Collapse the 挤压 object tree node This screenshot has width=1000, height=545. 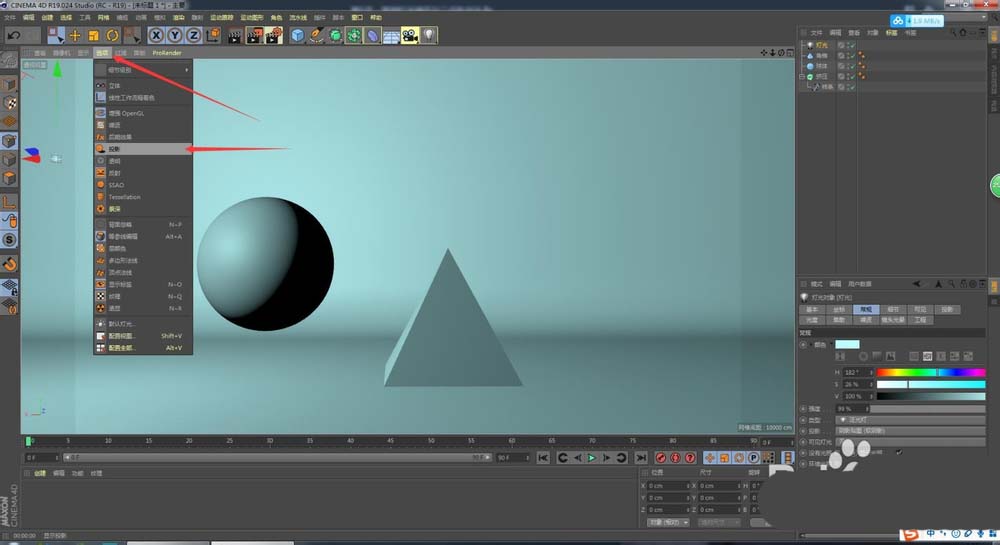[x=802, y=76]
